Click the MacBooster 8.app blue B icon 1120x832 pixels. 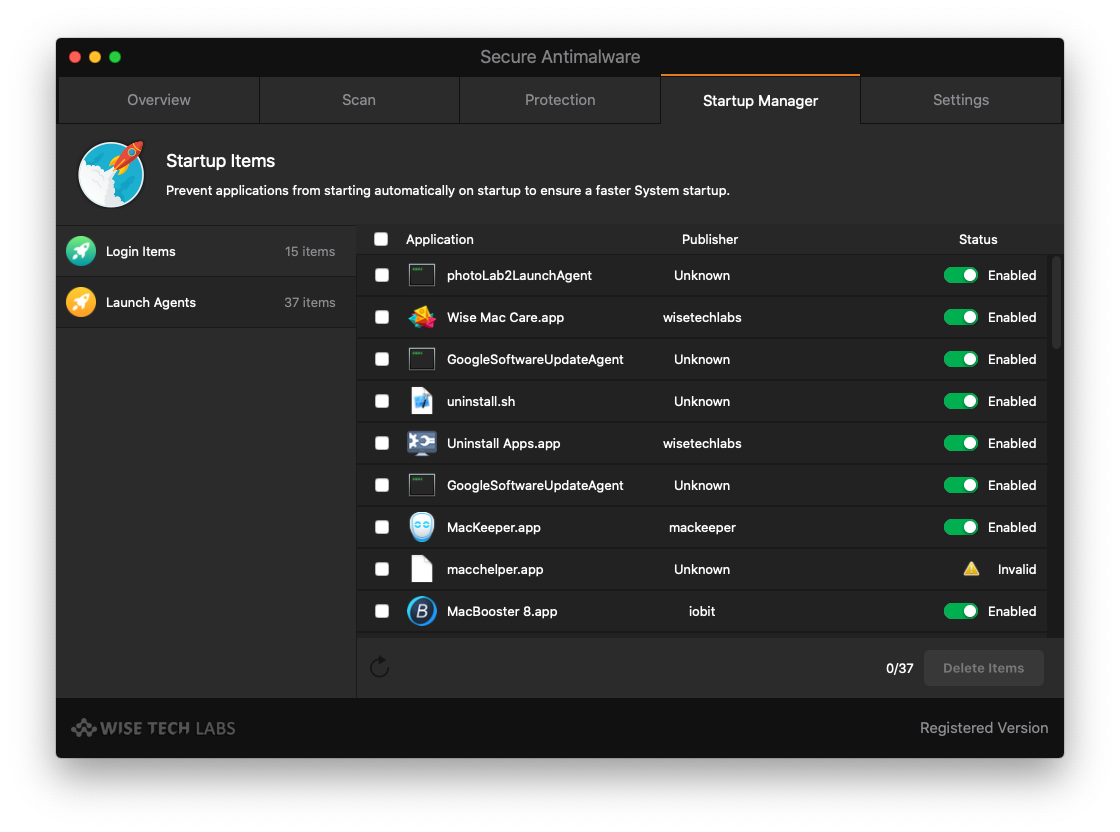(421, 611)
